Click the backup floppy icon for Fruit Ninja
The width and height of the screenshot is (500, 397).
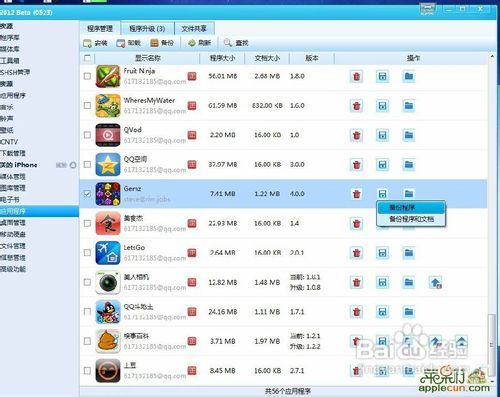pyautogui.click(x=382, y=76)
